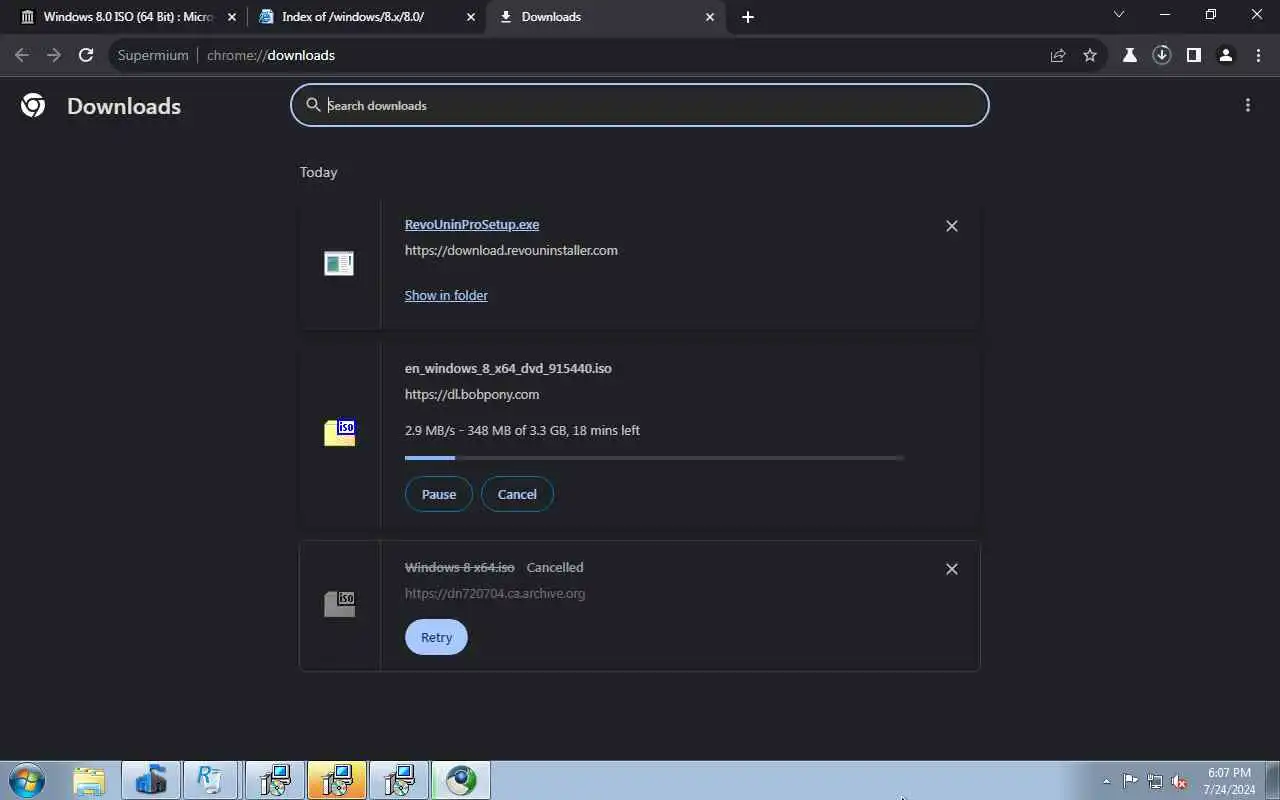The image size is (1280, 800).
Task: Open the RevoUninProSetup.exe file link
Action: [472, 224]
